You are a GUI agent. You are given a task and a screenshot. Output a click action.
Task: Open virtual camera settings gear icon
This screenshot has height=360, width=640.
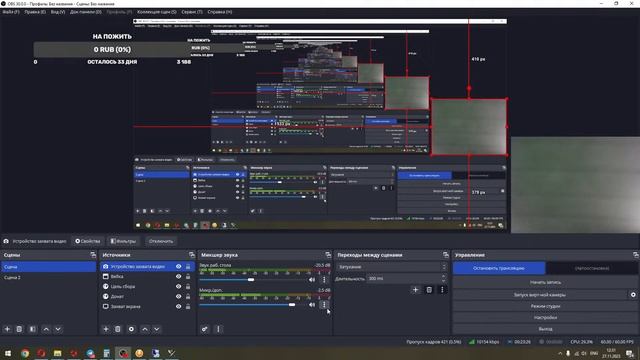[633, 294]
